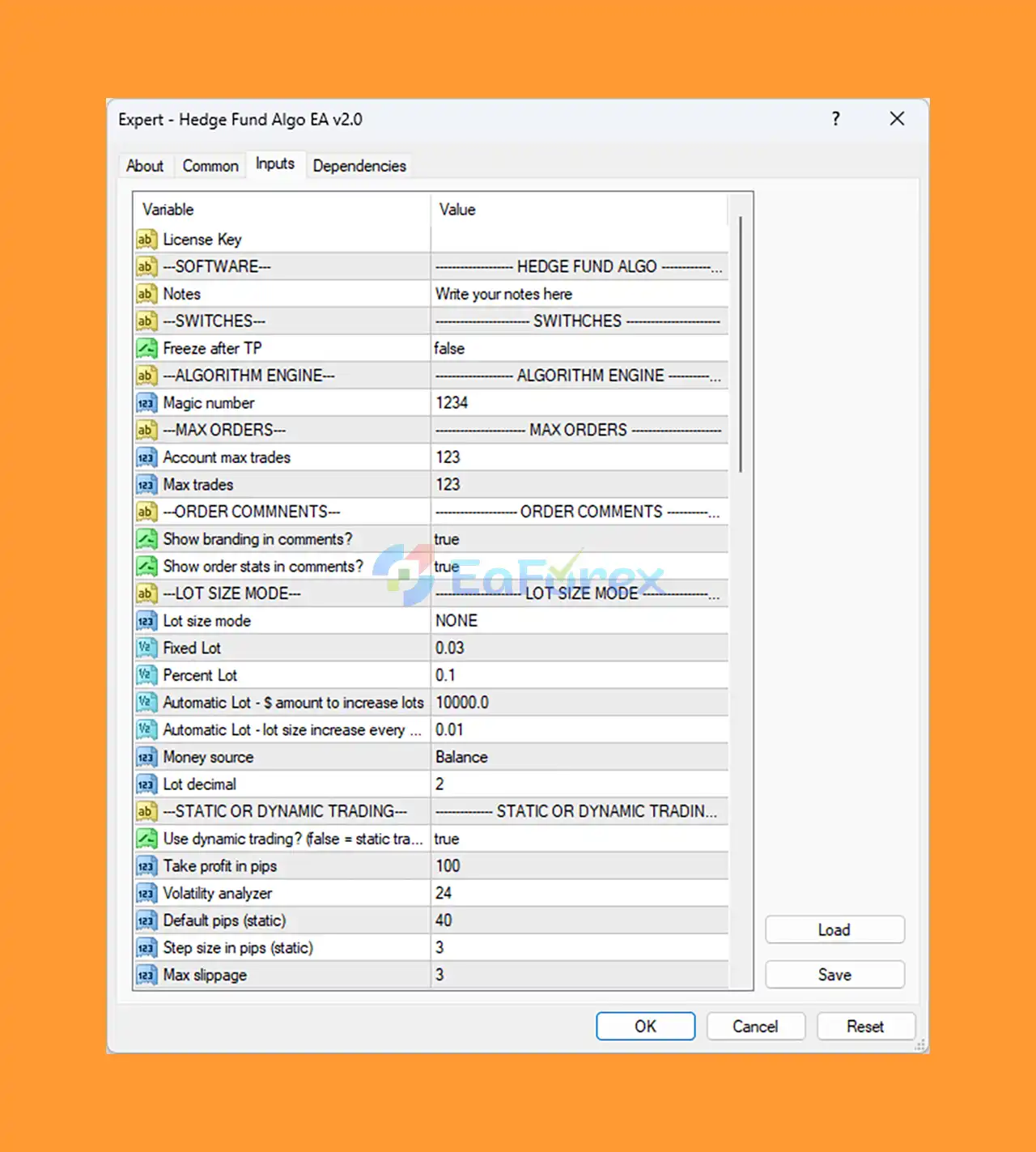Edit the Volatility analyzer value 24
Image resolution: width=1036 pixels, height=1152 pixels.
[580, 894]
